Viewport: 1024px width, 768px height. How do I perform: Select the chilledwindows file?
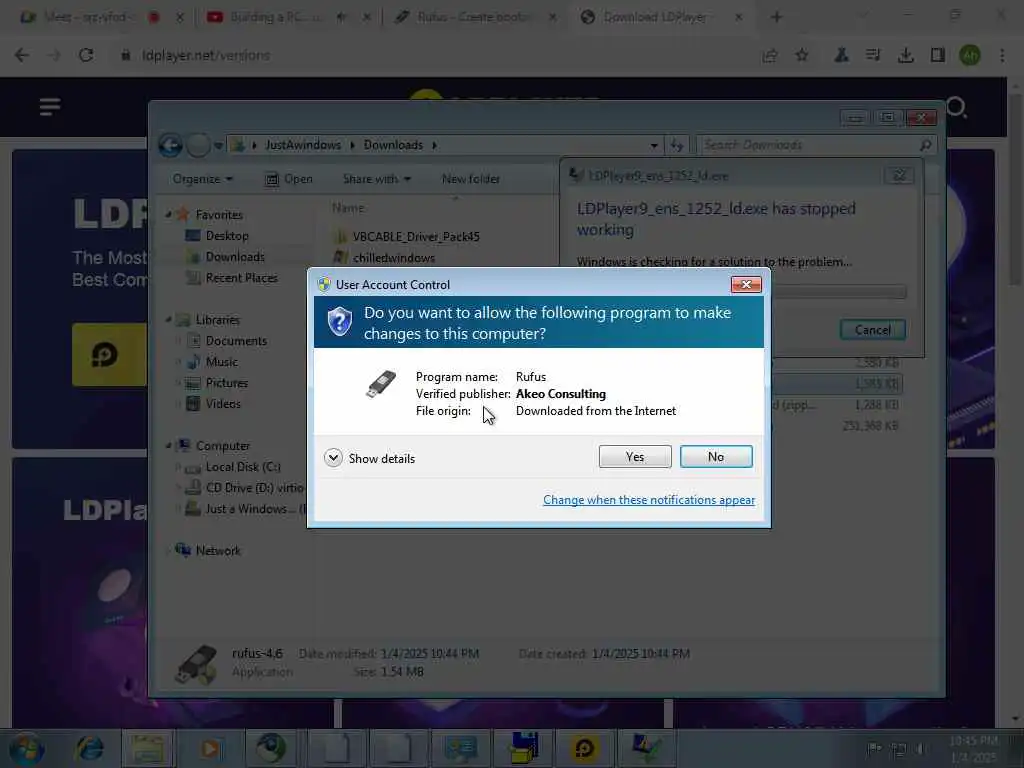[x=394, y=257]
